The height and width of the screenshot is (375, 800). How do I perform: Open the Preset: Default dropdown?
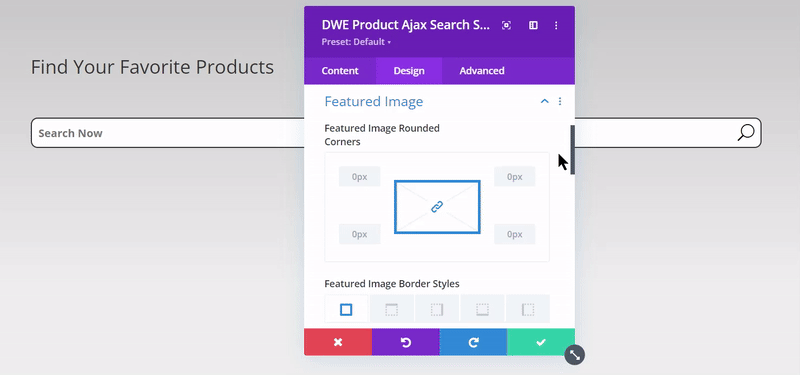pyautogui.click(x=356, y=42)
